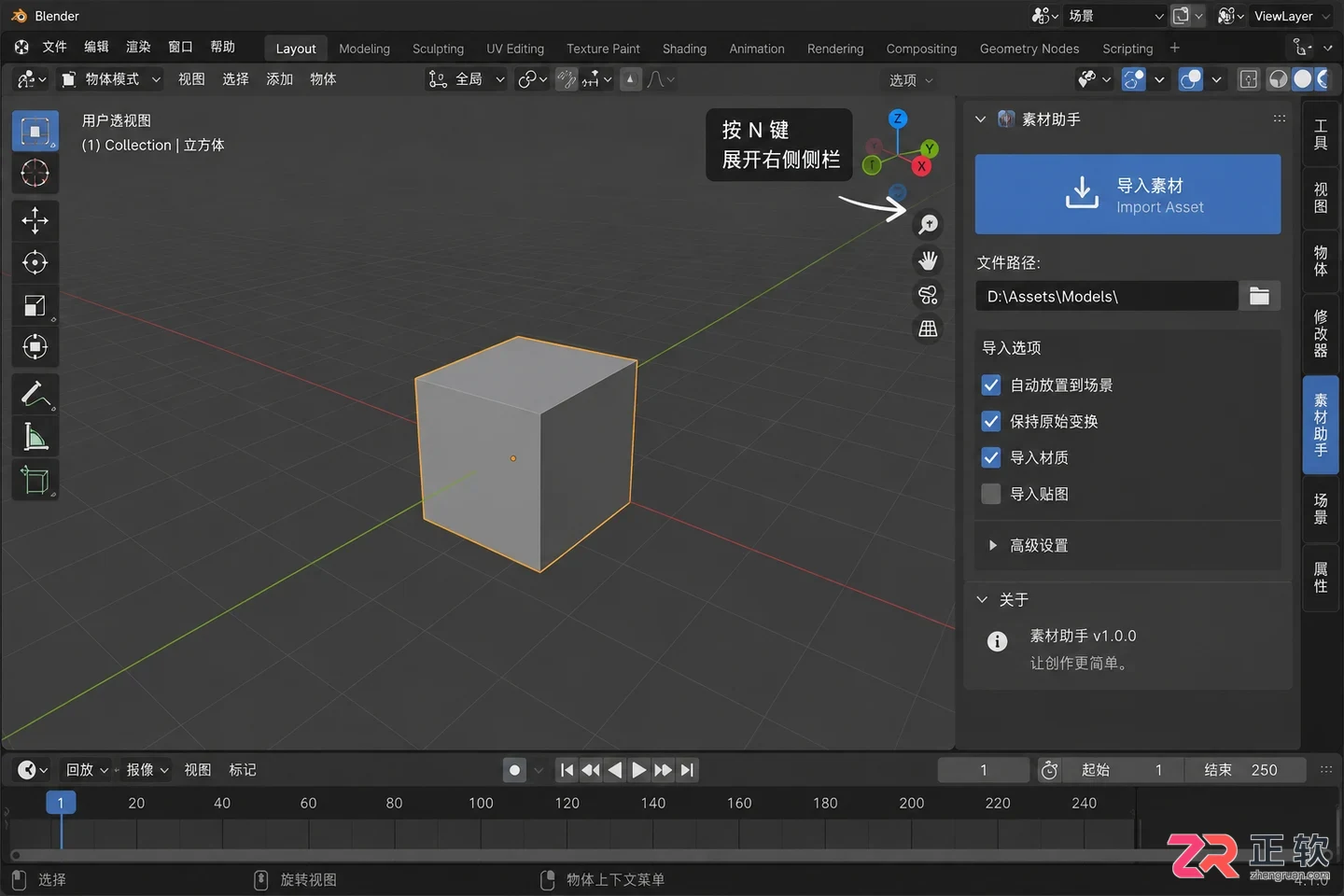Image resolution: width=1344 pixels, height=896 pixels.
Task: Click 导入素材 Import Asset button
Action: coord(1127,194)
